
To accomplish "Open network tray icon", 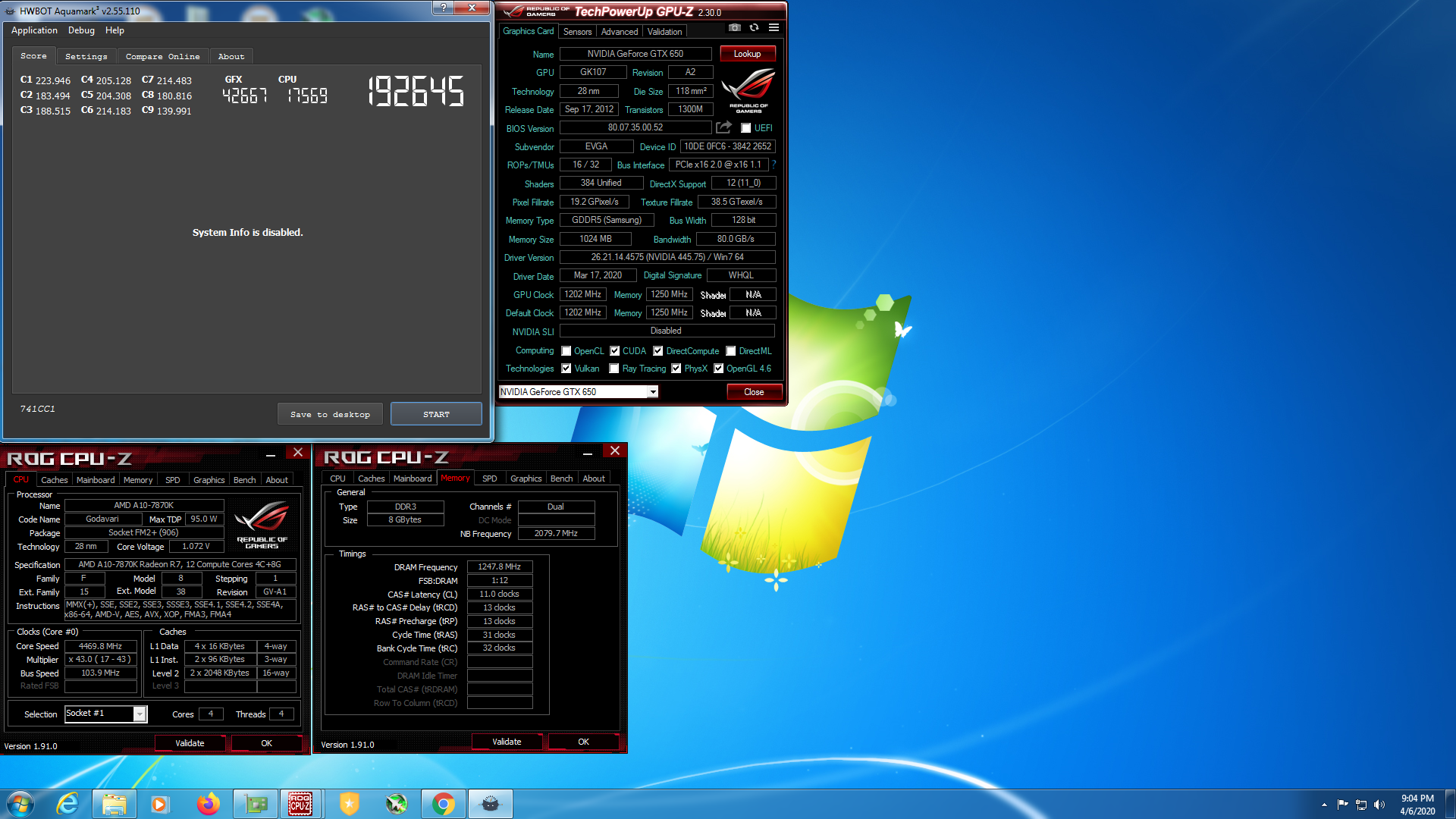I will (1361, 805).
